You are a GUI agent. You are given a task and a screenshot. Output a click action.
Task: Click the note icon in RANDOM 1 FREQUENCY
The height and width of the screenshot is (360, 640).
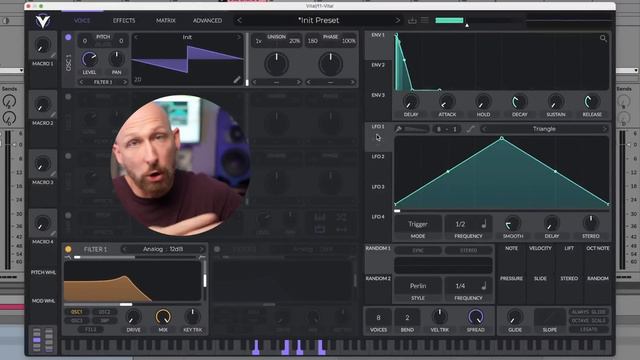(484, 286)
